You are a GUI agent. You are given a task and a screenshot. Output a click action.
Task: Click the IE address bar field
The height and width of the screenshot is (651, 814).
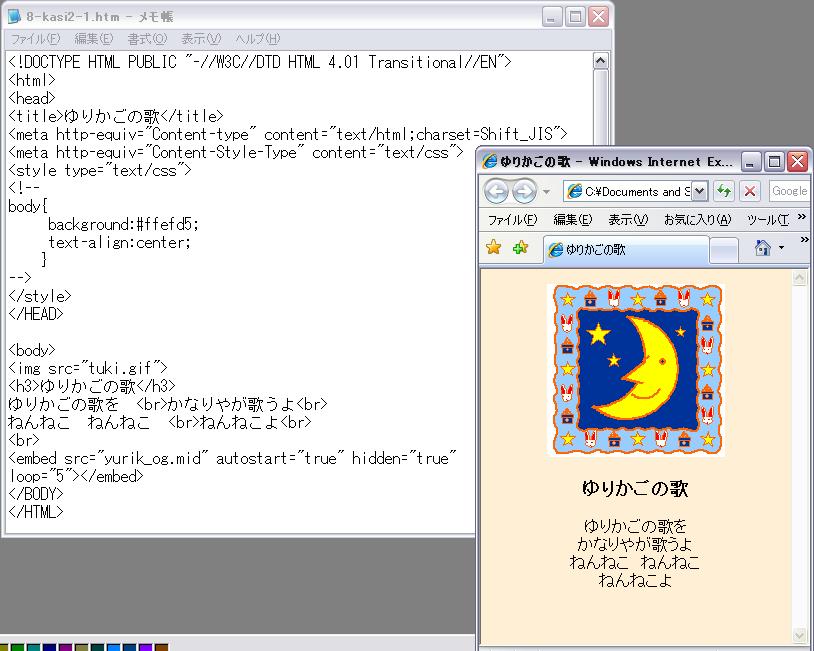pyautogui.click(x=635, y=191)
